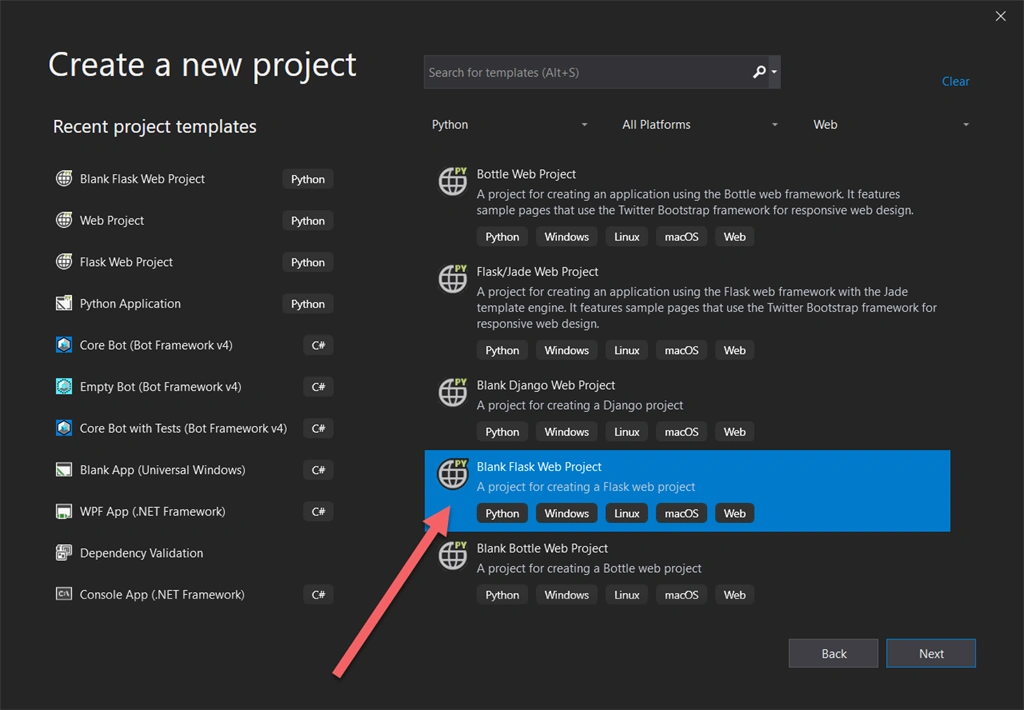Open the Python language filter dropdown
The height and width of the screenshot is (710, 1024).
pos(509,125)
